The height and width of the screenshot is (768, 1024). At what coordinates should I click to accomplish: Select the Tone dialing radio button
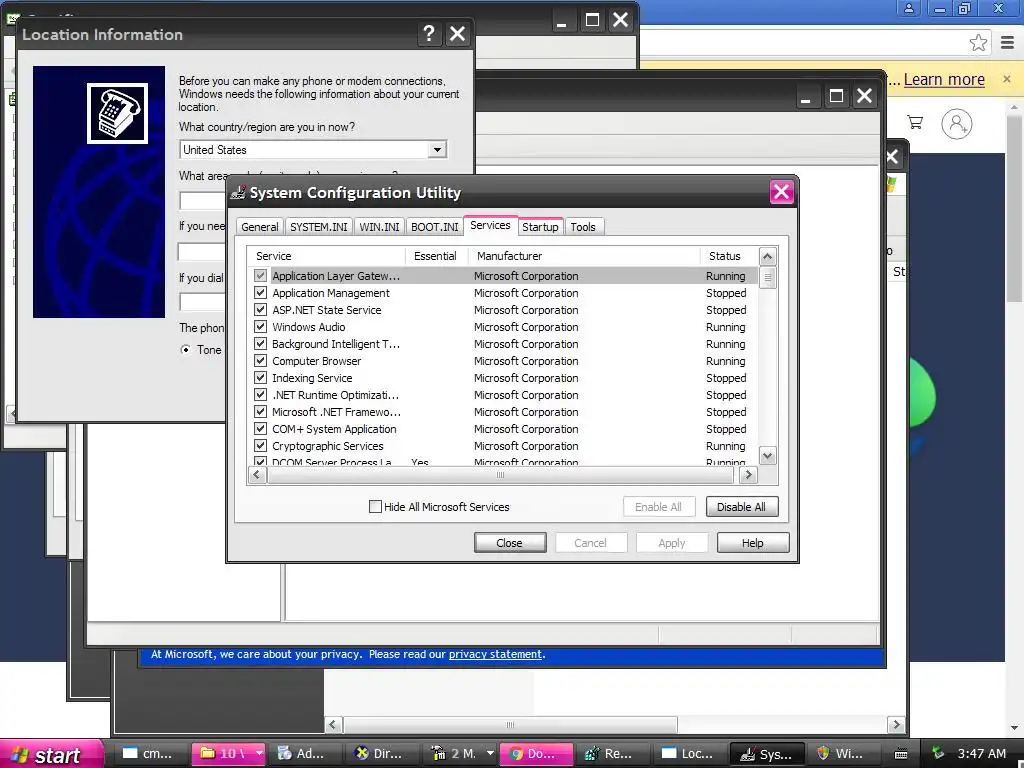coord(185,349)
